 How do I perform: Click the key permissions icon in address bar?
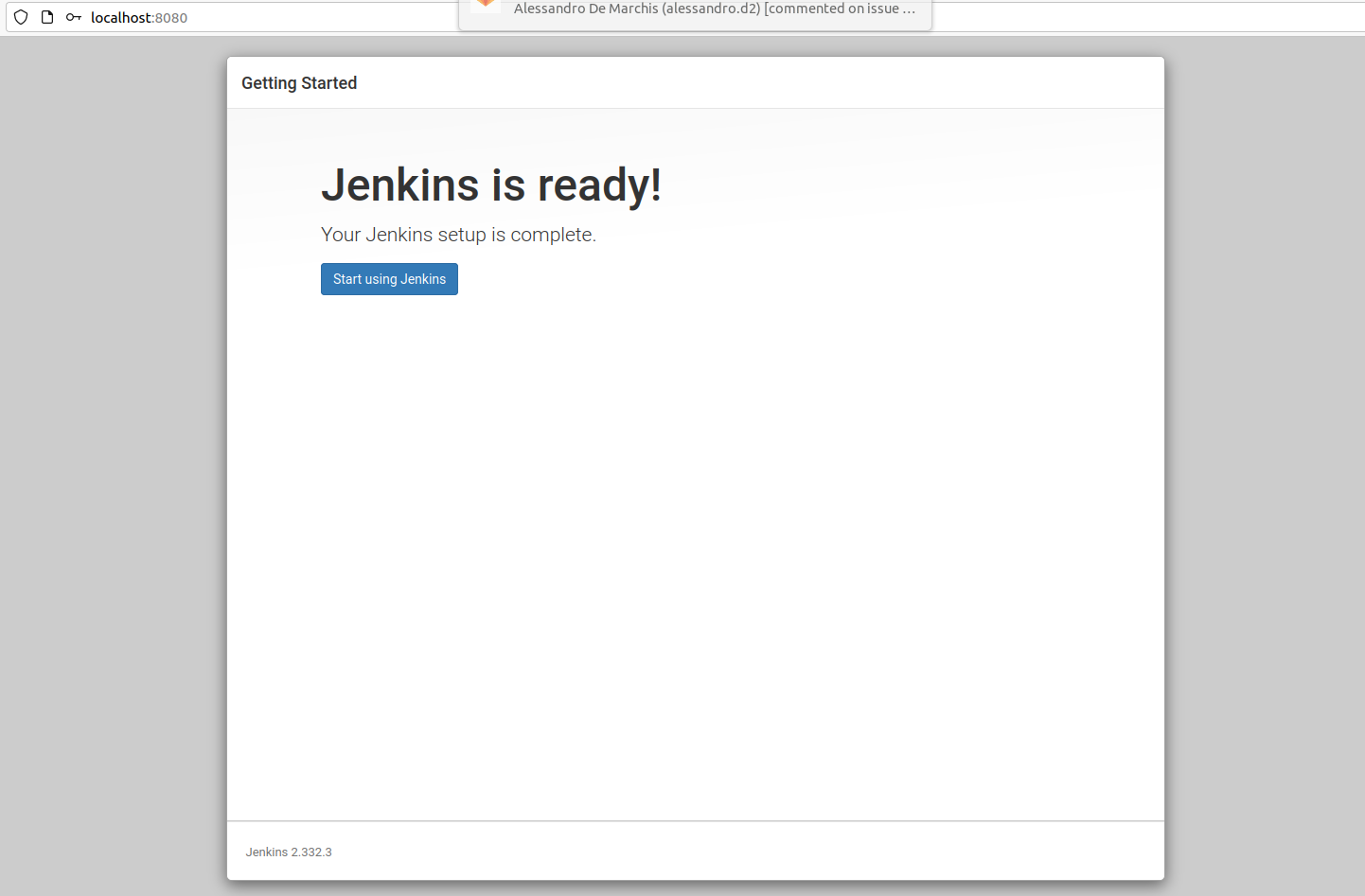click(x=74, y=17)
